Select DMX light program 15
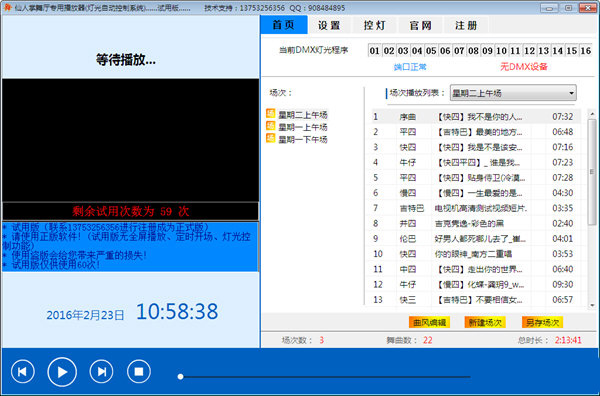The image size is (600, 396). (572, 51)
